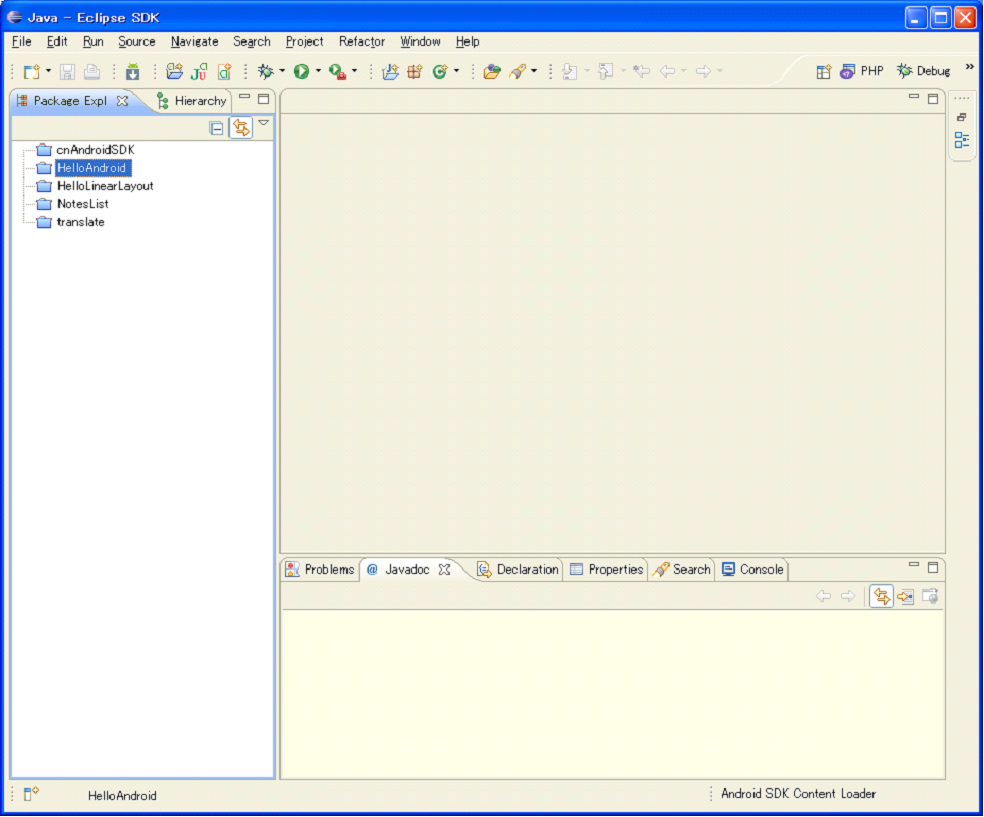The height and width of the screenshot is (817, 984).
Task: Launch Debug via the bug icon
Action: (x=265, y=72)
